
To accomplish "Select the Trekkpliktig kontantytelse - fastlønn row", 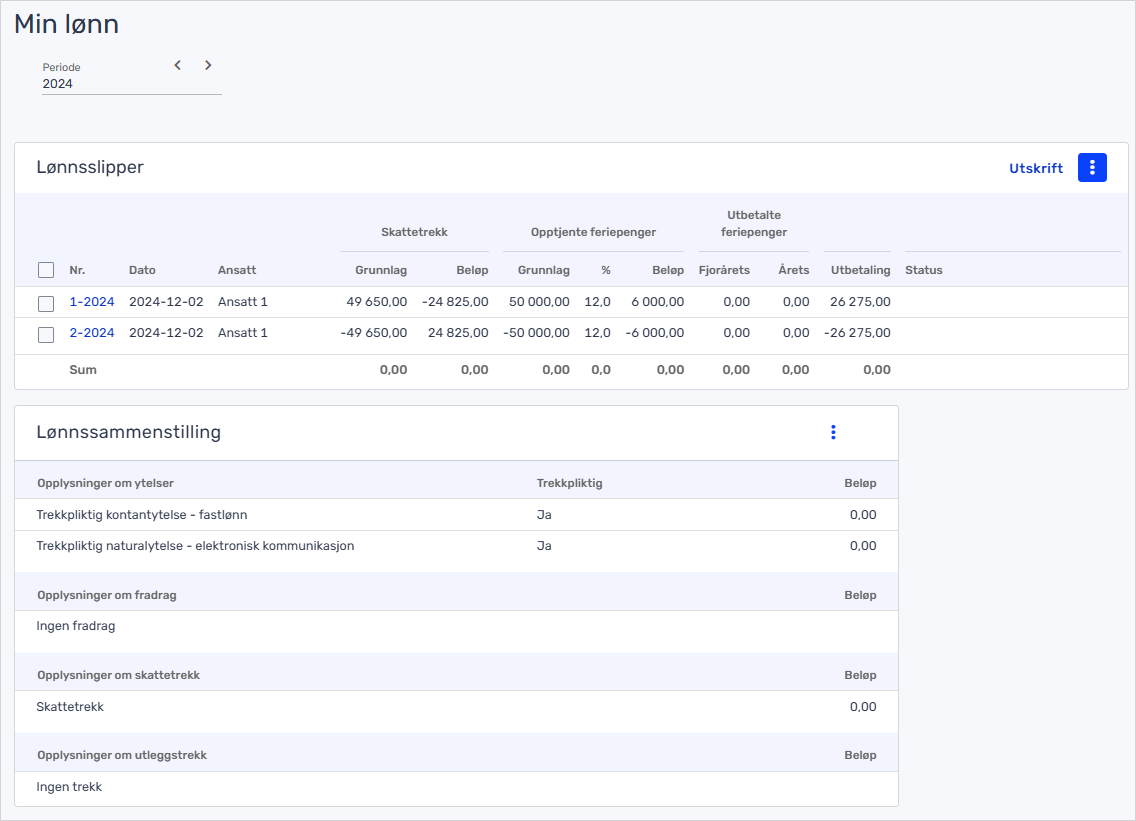I will 456,514.
